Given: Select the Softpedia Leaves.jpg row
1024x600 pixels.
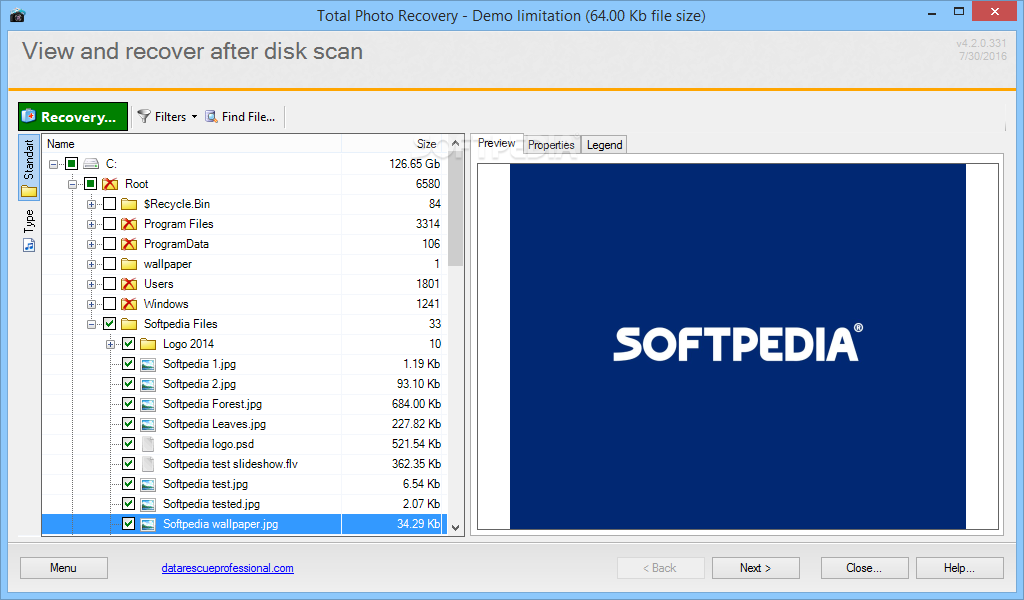Looking at the screenshot, I should [244, 424].
